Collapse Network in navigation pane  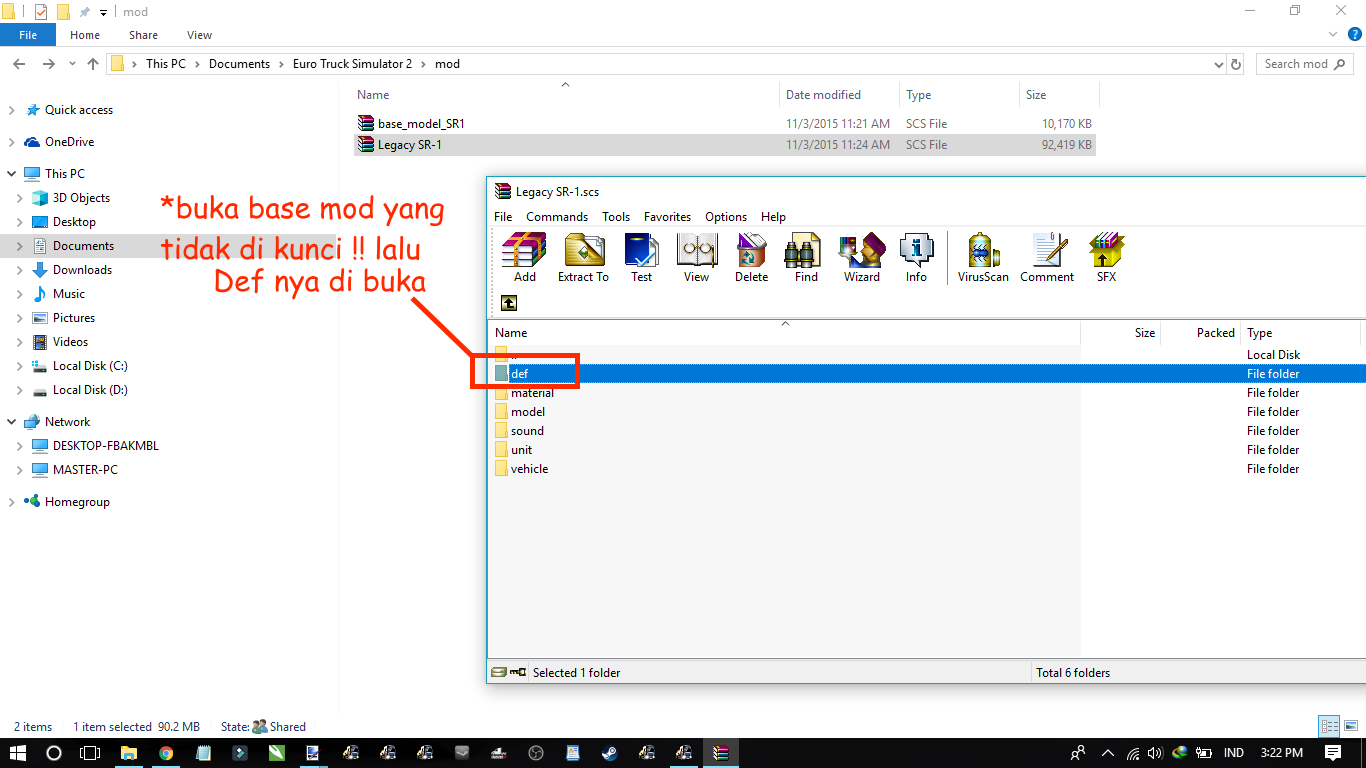[11, 422]
